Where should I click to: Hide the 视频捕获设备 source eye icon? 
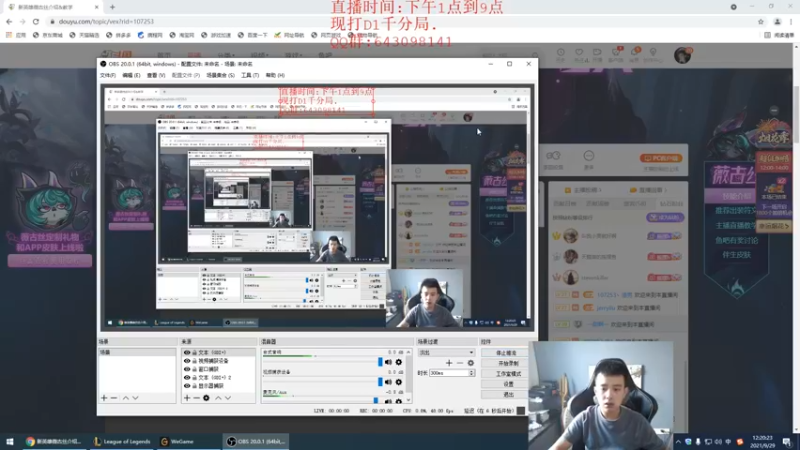187,361
